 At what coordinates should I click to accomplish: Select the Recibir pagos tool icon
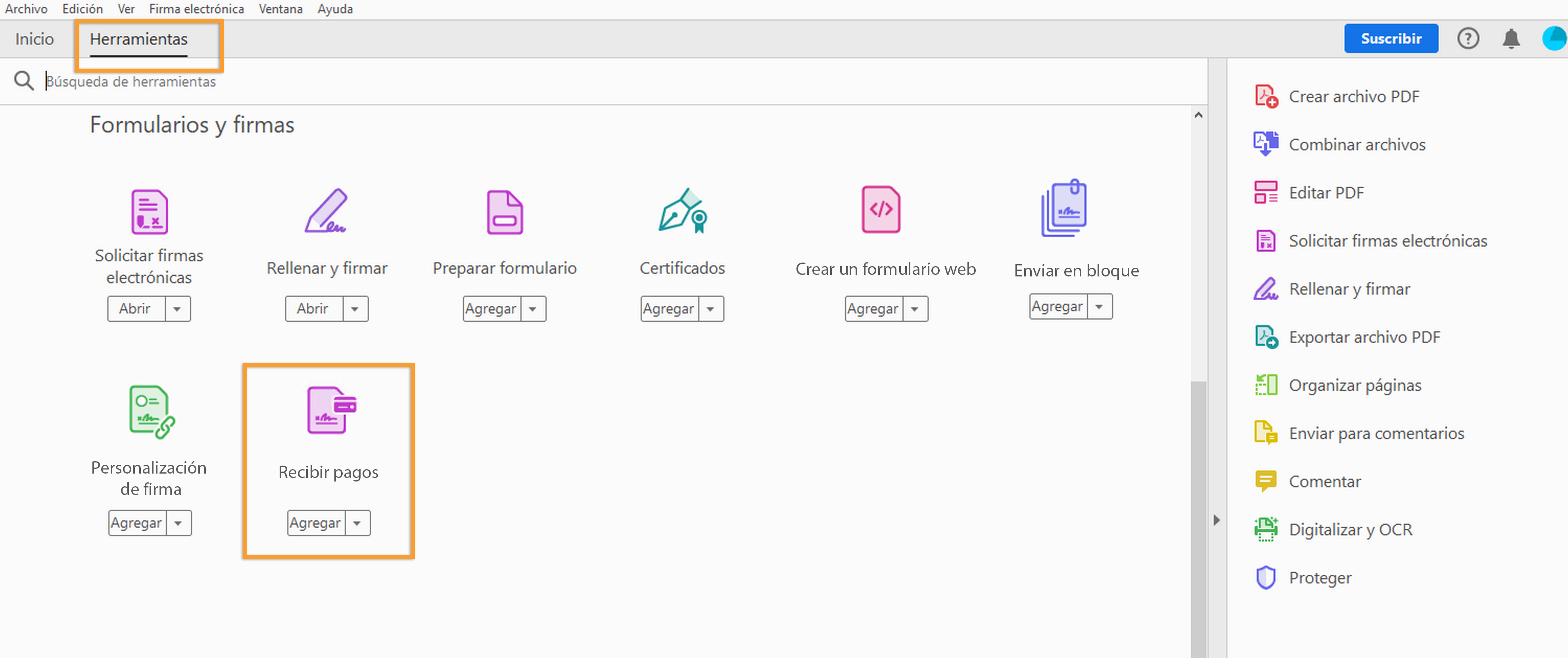(x=330, y=410)
